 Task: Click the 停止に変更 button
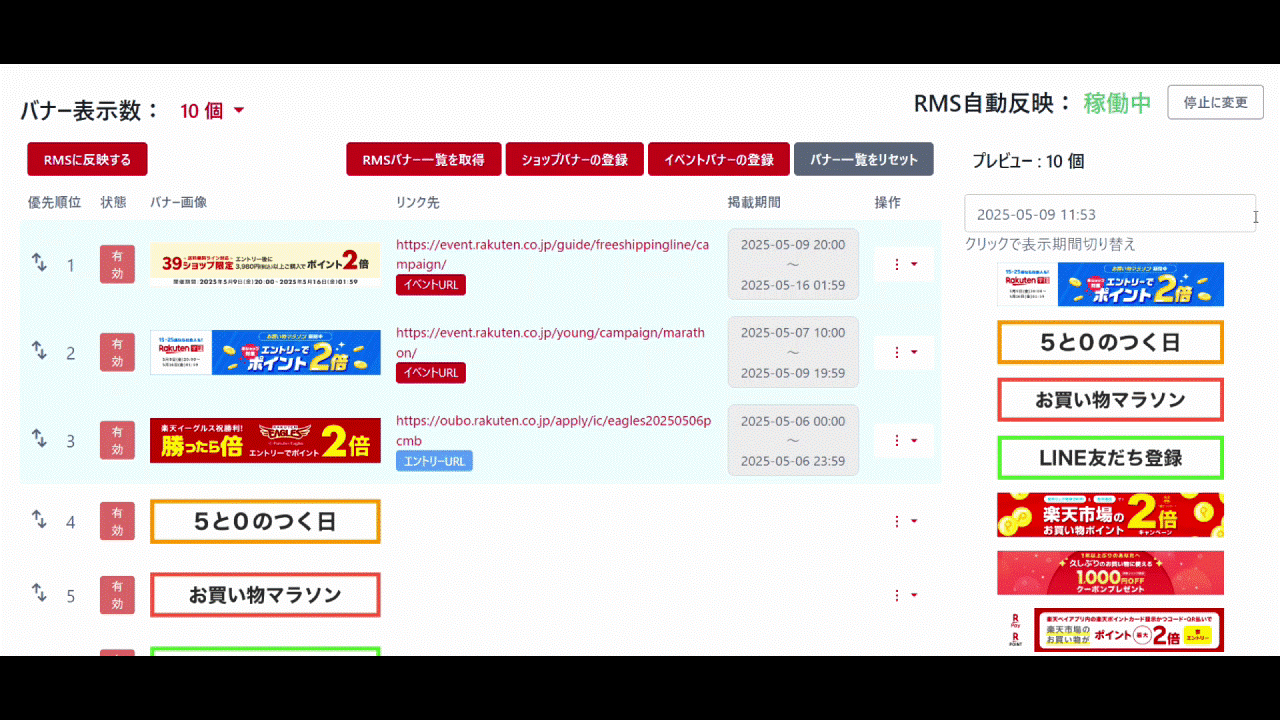pos(1216,102)
